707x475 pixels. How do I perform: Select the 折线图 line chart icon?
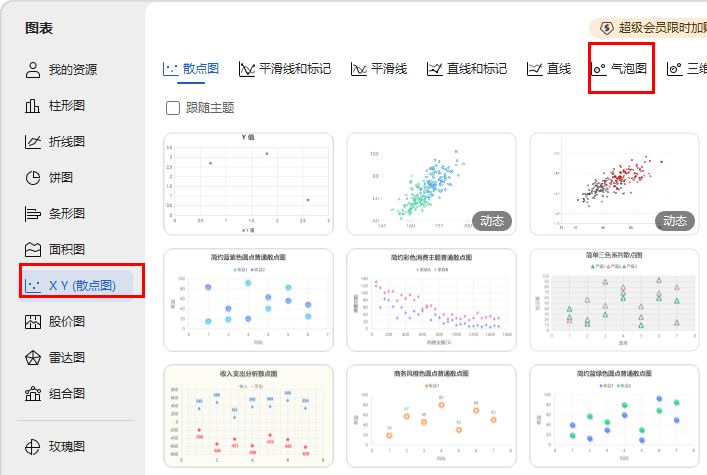pyautogui.click(x=33, y=142)
